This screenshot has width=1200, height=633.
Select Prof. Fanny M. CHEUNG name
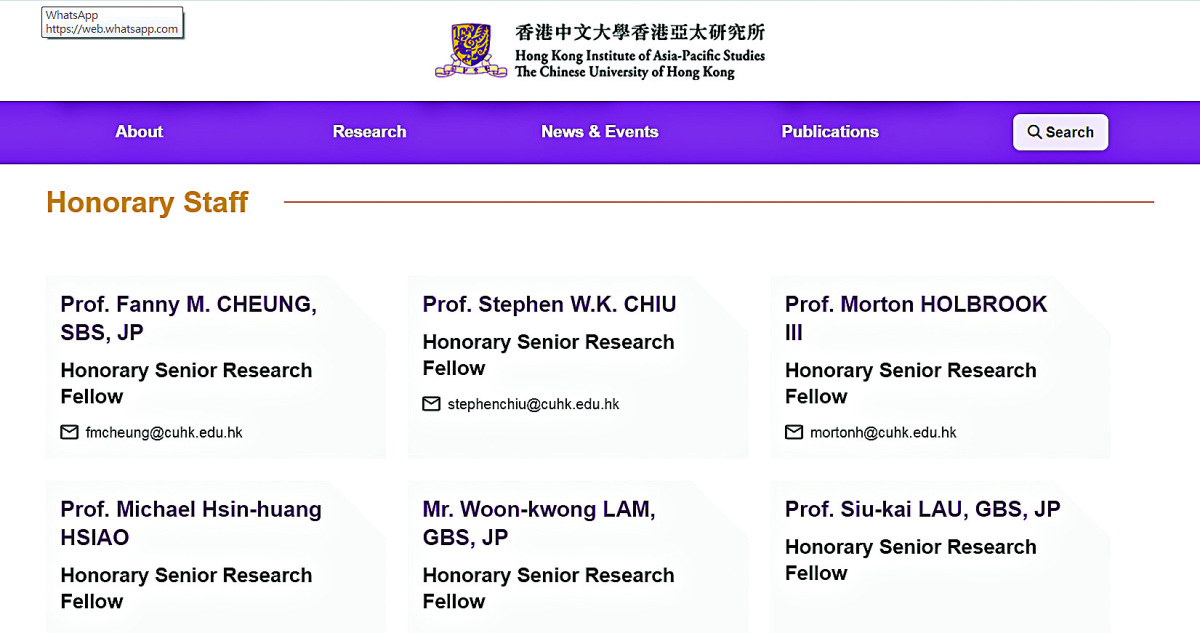point(189,318)
